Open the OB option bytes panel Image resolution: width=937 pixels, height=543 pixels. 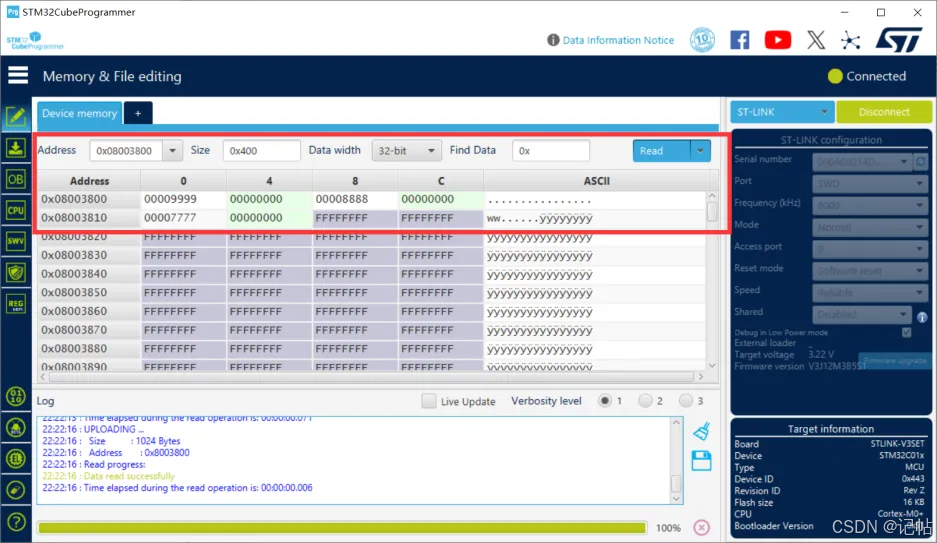[x=15, y=179]
